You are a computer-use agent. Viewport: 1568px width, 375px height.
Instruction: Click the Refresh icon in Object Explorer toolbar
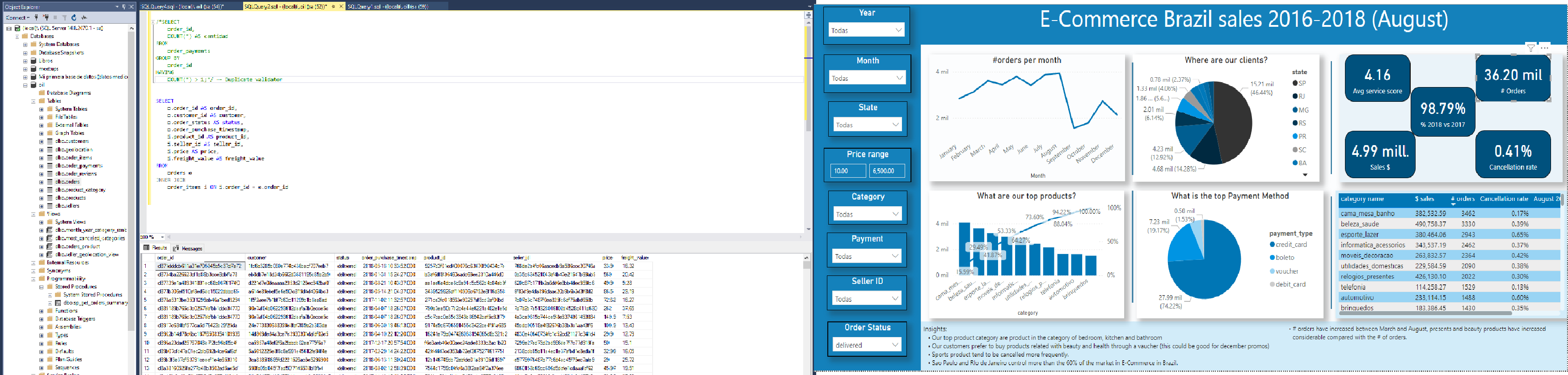[x=74, y=17]
